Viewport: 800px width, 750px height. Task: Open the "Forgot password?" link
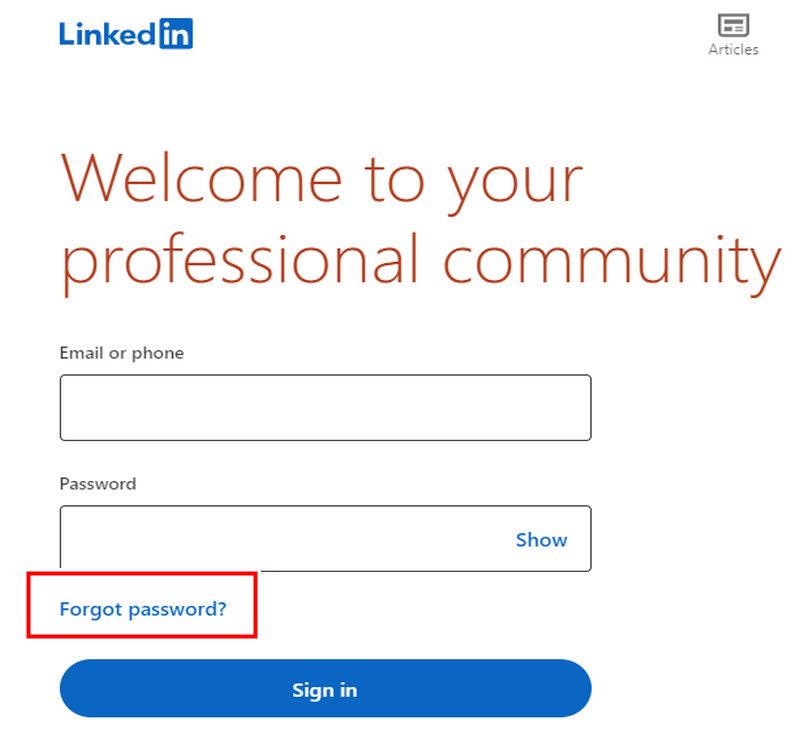tap(143, 608)
